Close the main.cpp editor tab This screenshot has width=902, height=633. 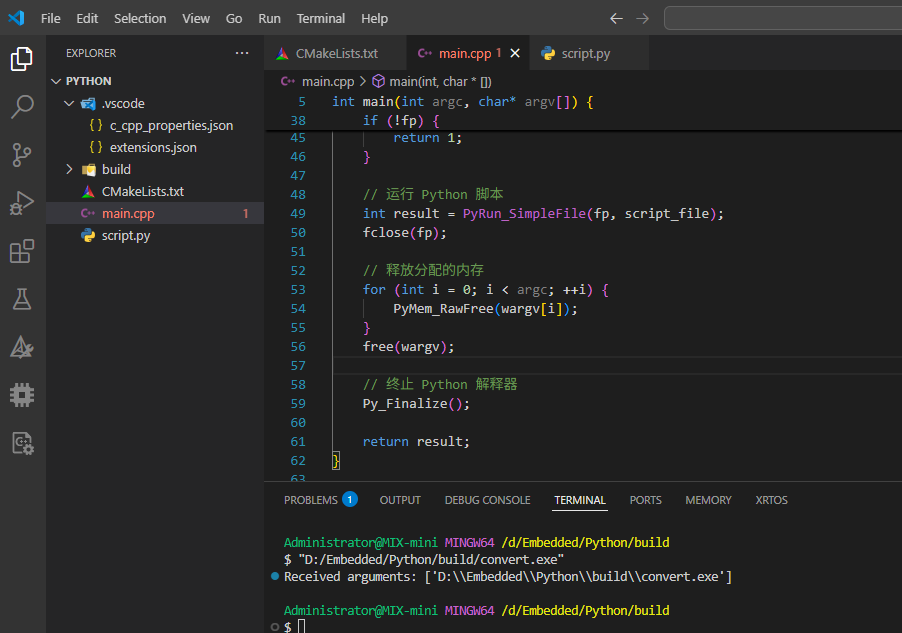(x=515, y=53)
